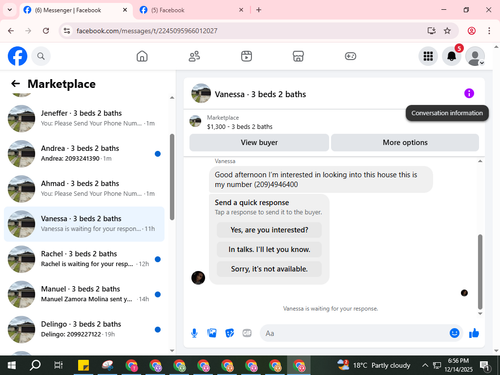Click Vanessa's message containing her phone number
The width and height of the screenshot is (500, 375).
coord(321,180)
